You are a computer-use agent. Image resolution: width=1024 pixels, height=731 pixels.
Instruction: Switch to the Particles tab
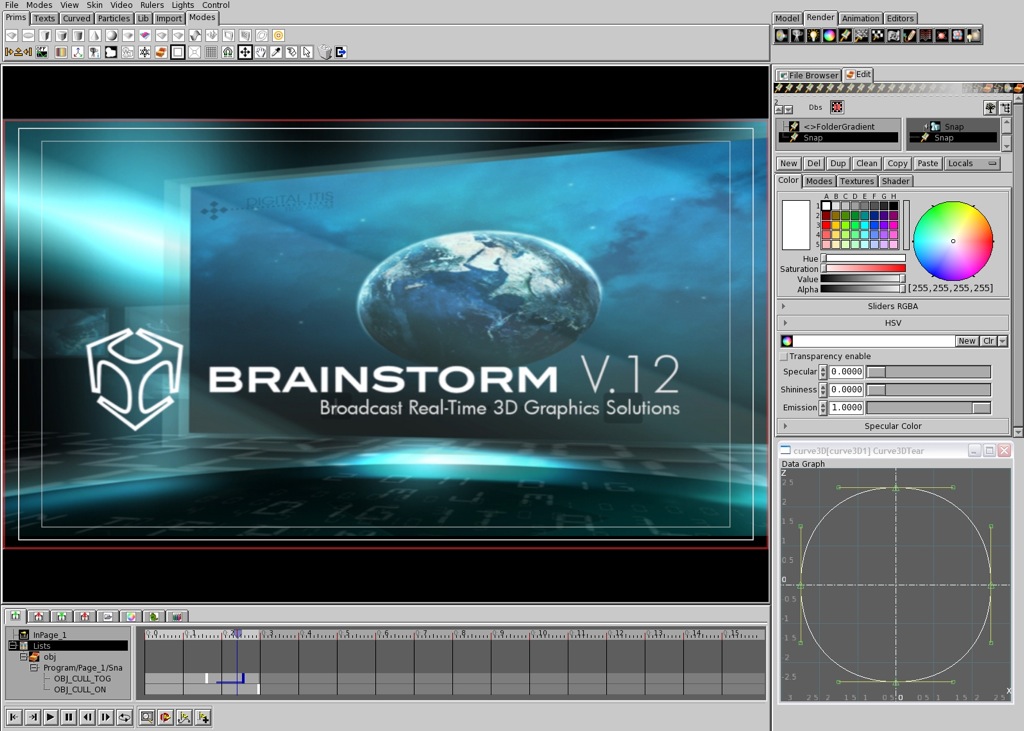114,18
